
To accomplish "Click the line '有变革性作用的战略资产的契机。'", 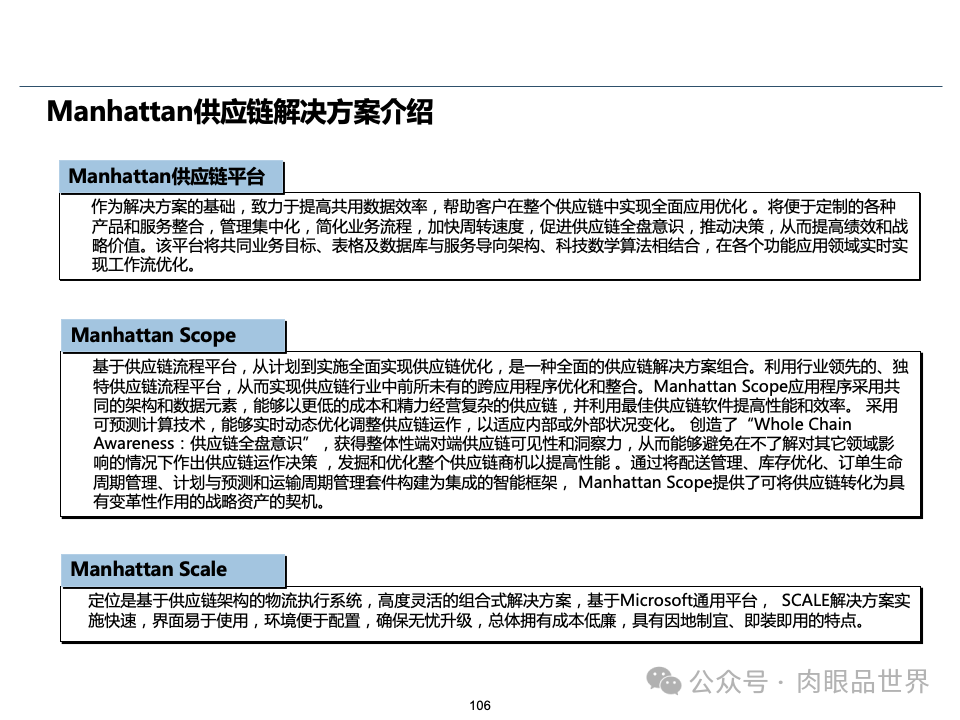I will 209,502.
